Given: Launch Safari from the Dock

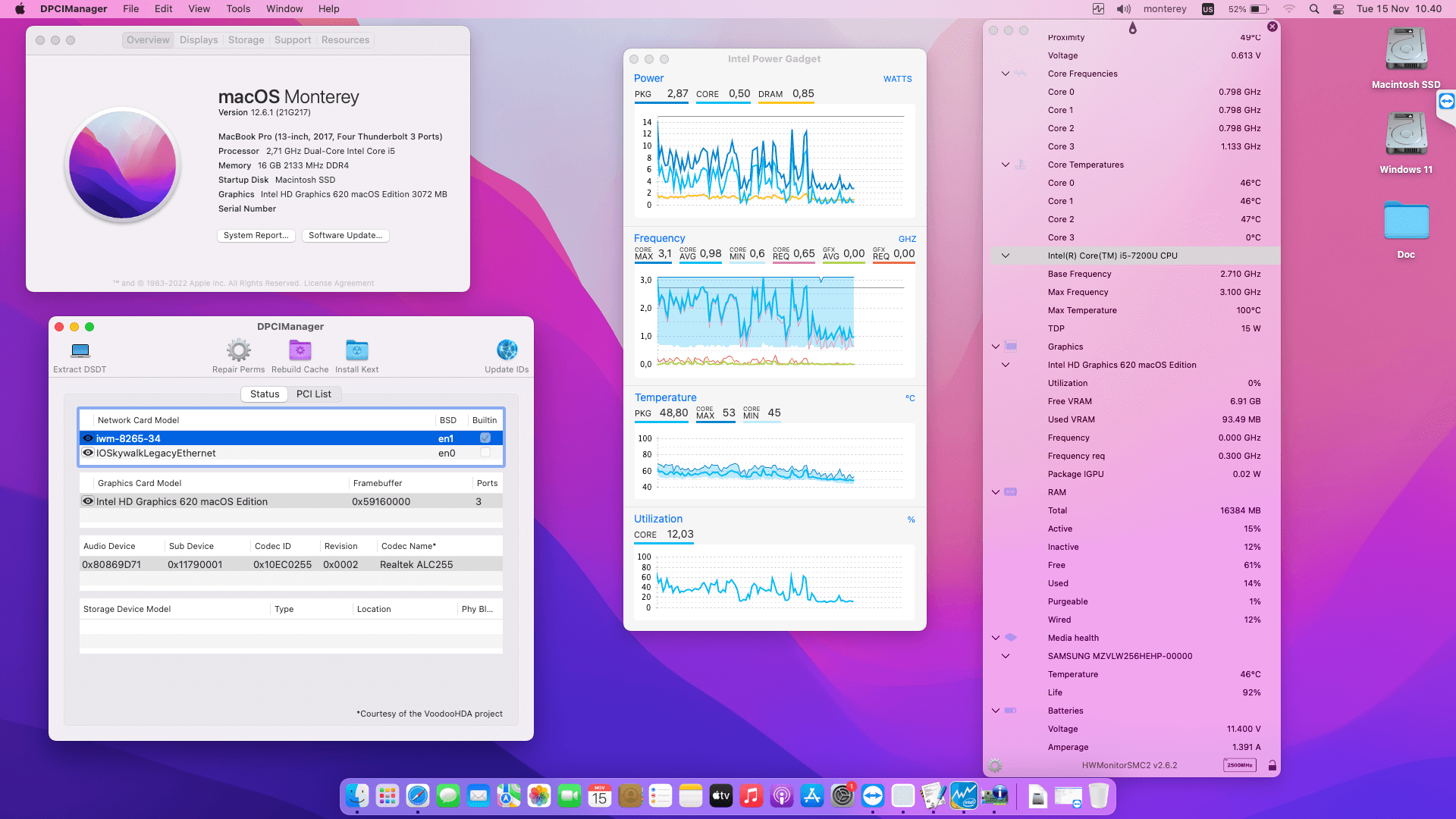Looking at the screenshot, I should point(418,795).
